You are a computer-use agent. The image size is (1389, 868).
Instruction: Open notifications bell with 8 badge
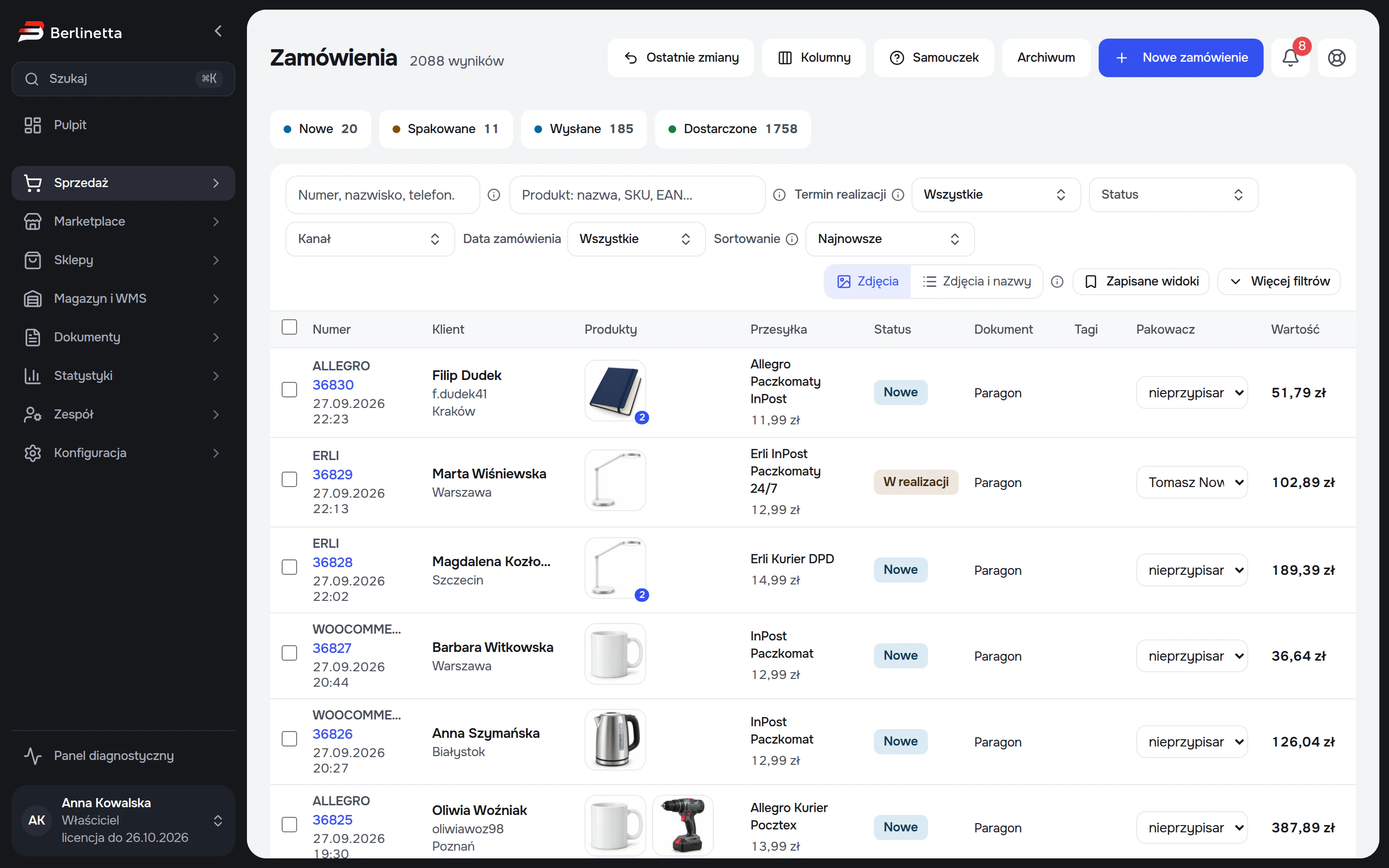pos(1290,57)
